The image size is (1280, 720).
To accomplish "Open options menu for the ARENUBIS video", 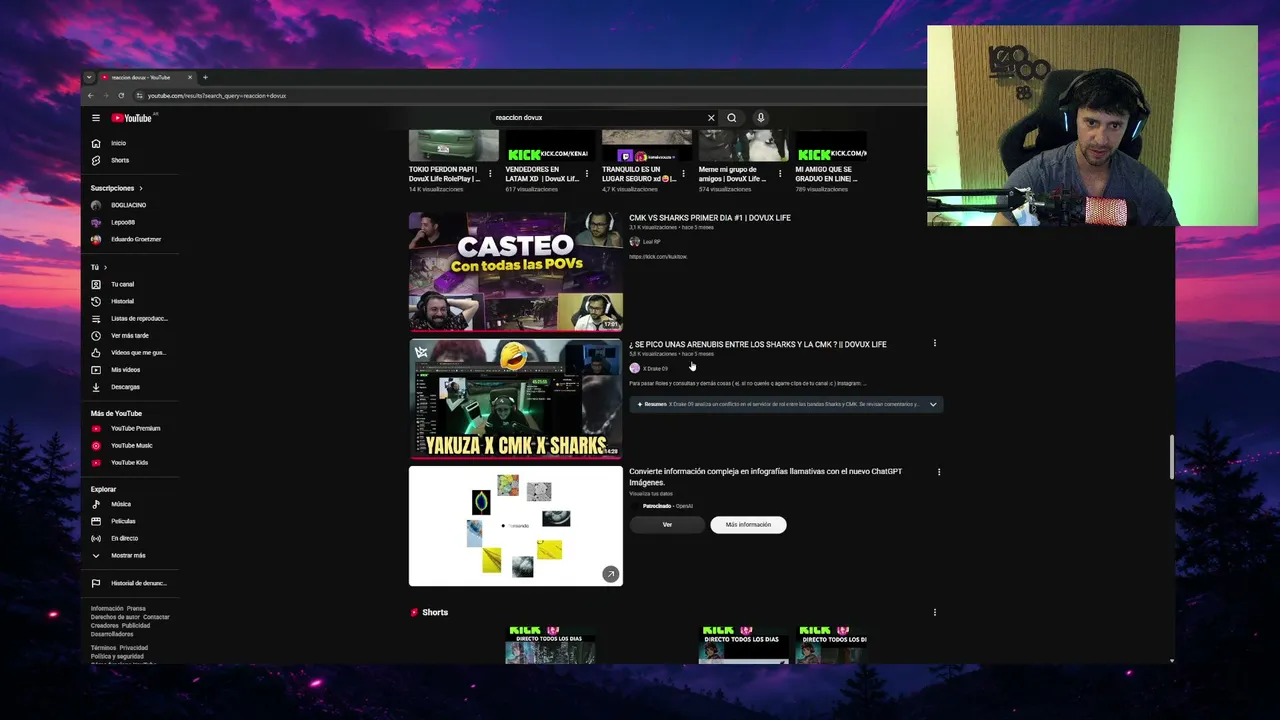I will coord(935,344).
